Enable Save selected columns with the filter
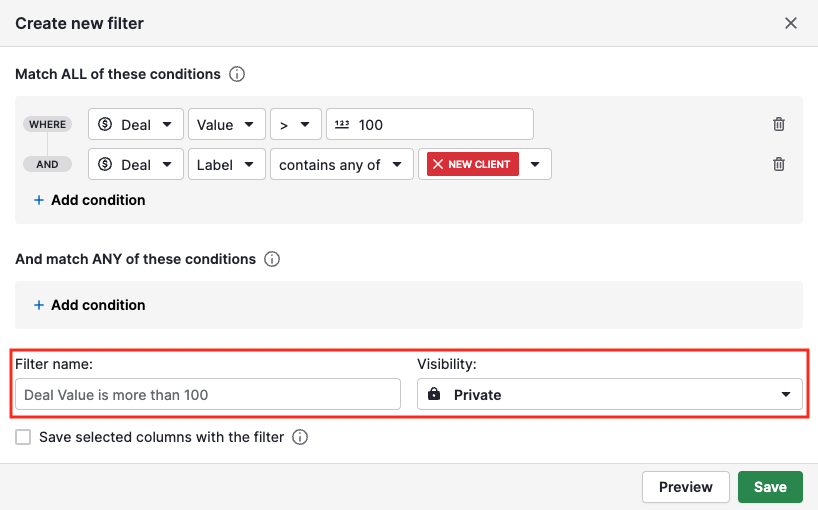The height and width of the screenshot is (510, 818). (23, 437)
